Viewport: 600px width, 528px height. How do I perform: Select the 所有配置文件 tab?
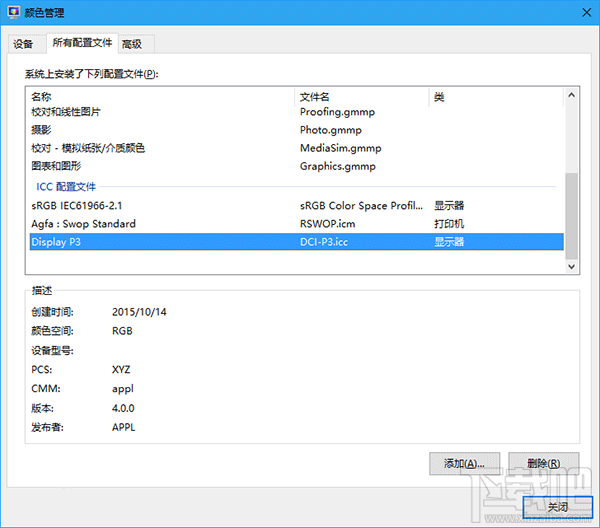coord(82,42)
